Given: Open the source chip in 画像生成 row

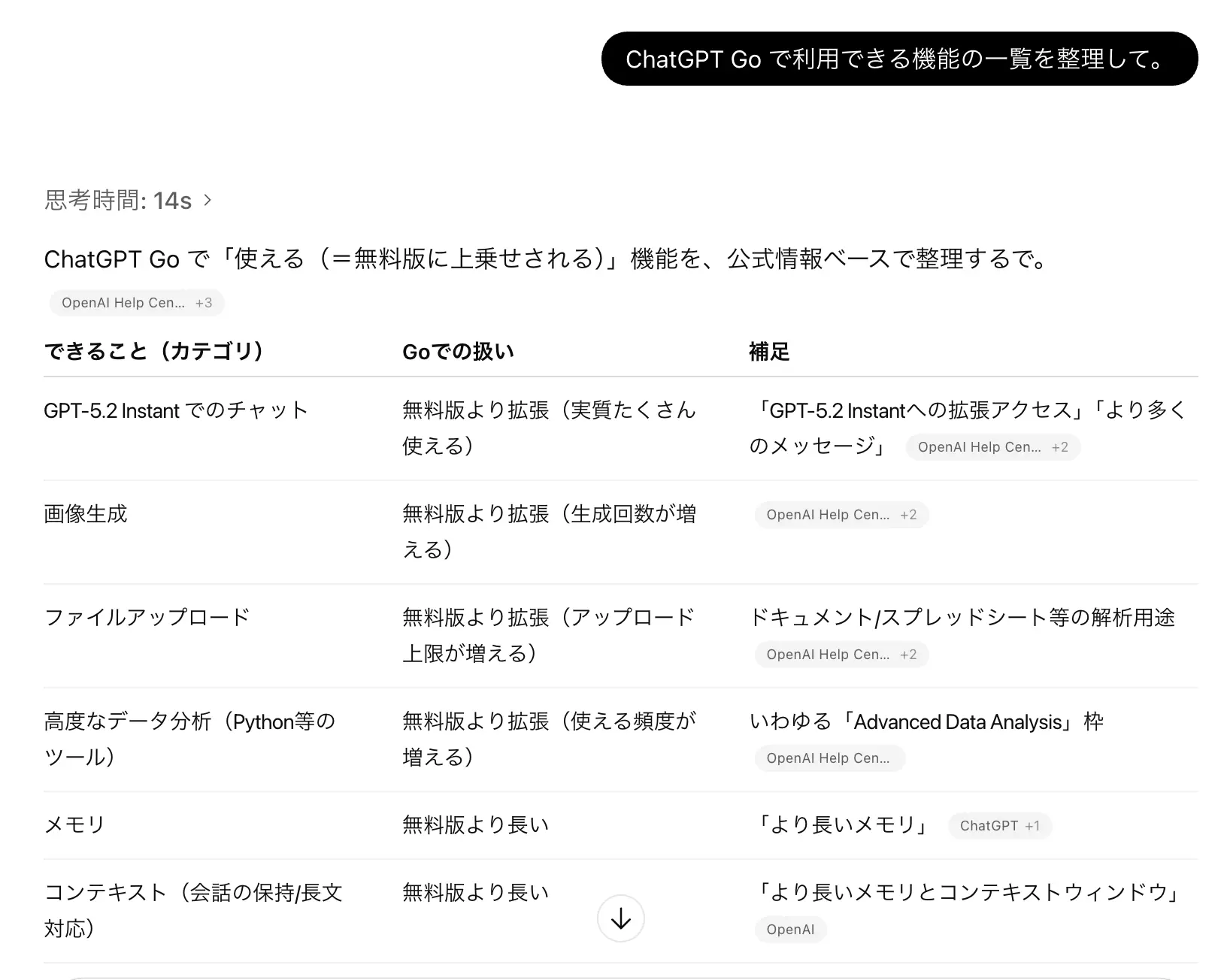Looking at the screenshot, I should pos(841,515).
